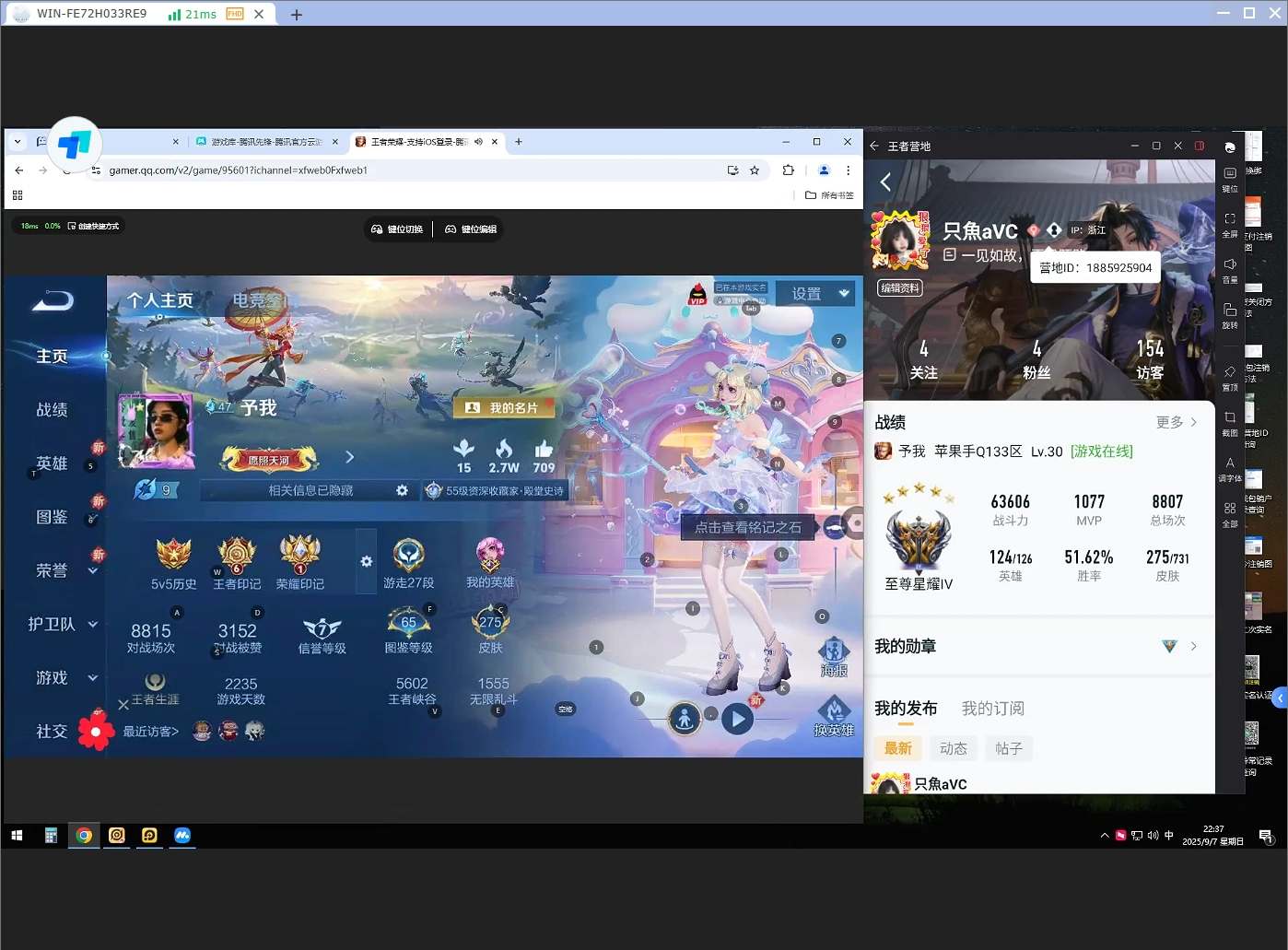
Task: Open 更多 battle records in 王者营地
Action: point(1177,422)
